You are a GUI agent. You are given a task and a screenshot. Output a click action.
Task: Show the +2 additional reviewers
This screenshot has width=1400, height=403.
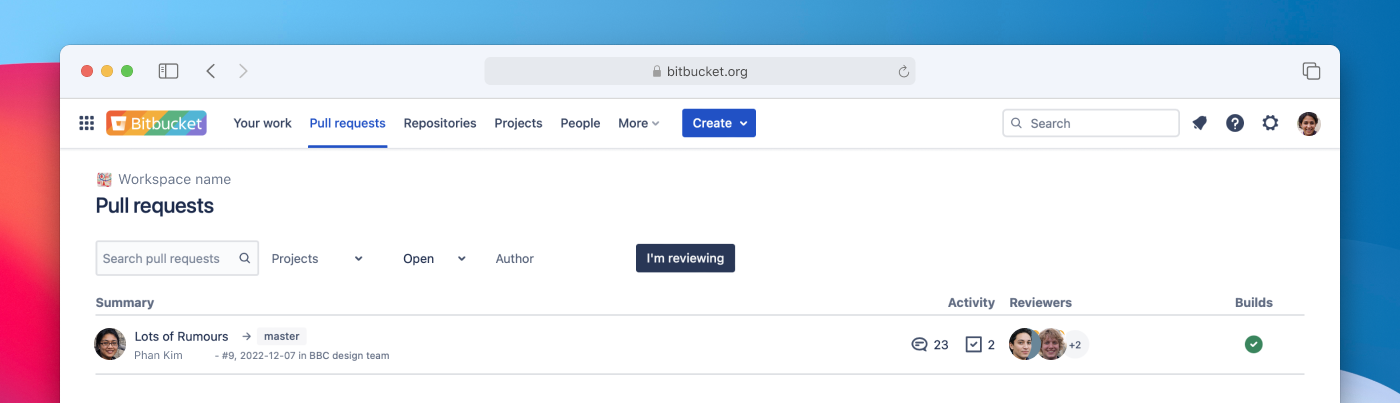[x=1075, y=344]
